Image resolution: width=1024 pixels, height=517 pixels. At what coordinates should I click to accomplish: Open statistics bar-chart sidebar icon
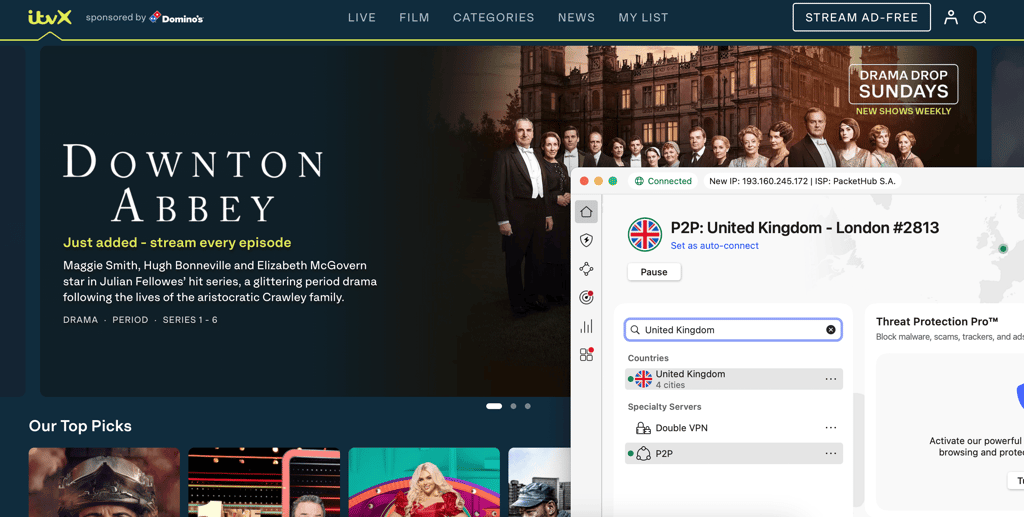point(586,326)
